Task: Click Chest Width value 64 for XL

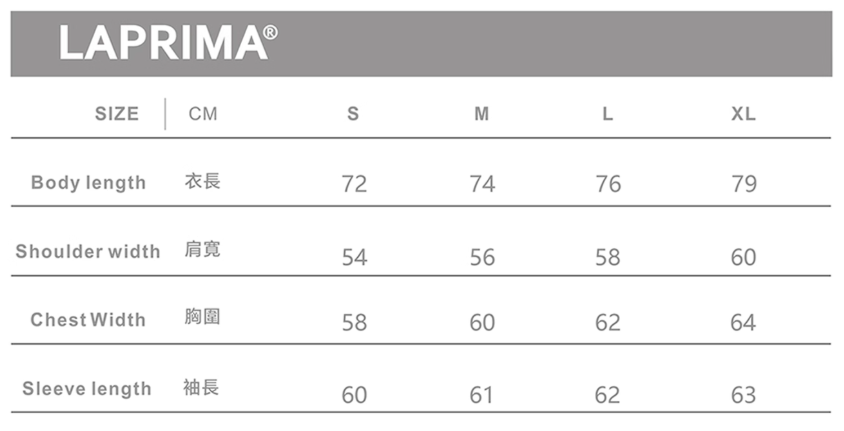Action: 743,323
